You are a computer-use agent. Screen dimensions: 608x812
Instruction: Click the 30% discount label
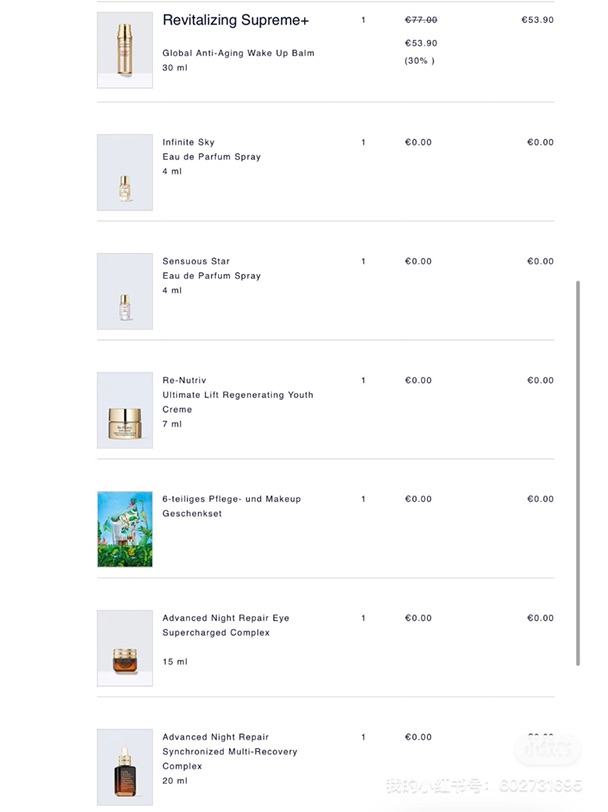click(419, 61)
